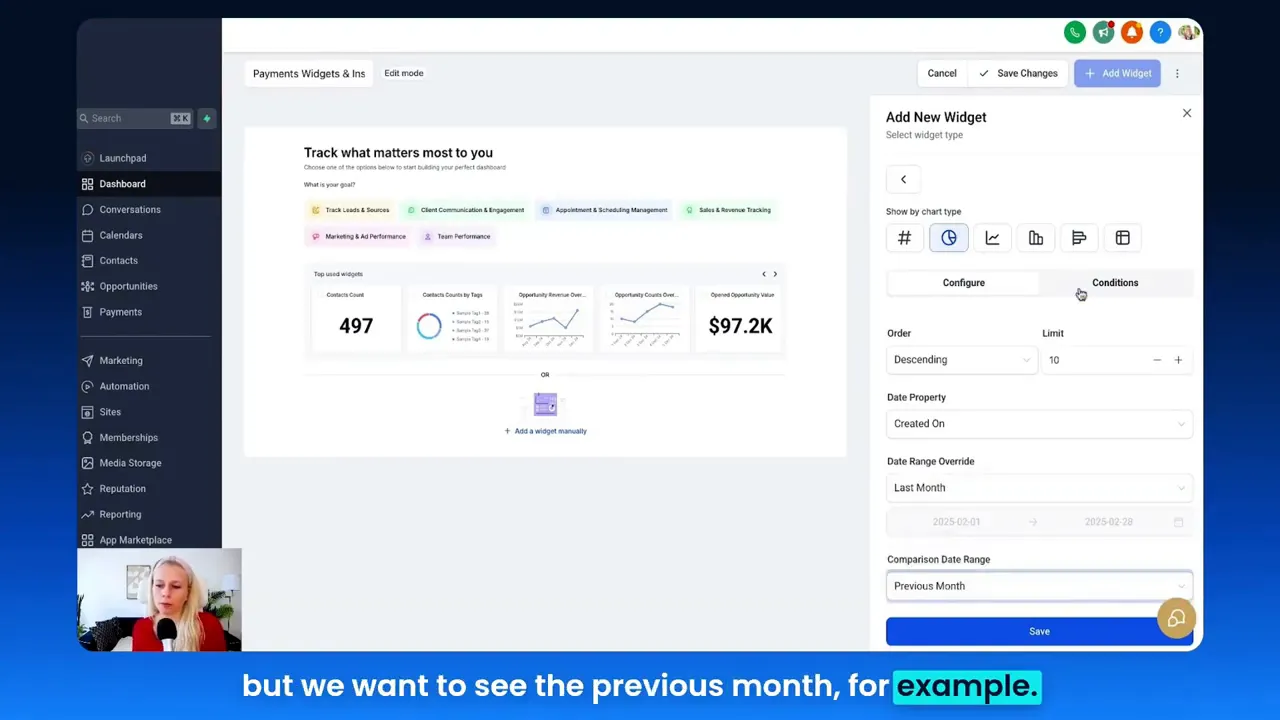The width and height of the screenshot is (1280, 720).
Task: Open Dashboard in the sidebar
Action: click(x=149, y=184)
